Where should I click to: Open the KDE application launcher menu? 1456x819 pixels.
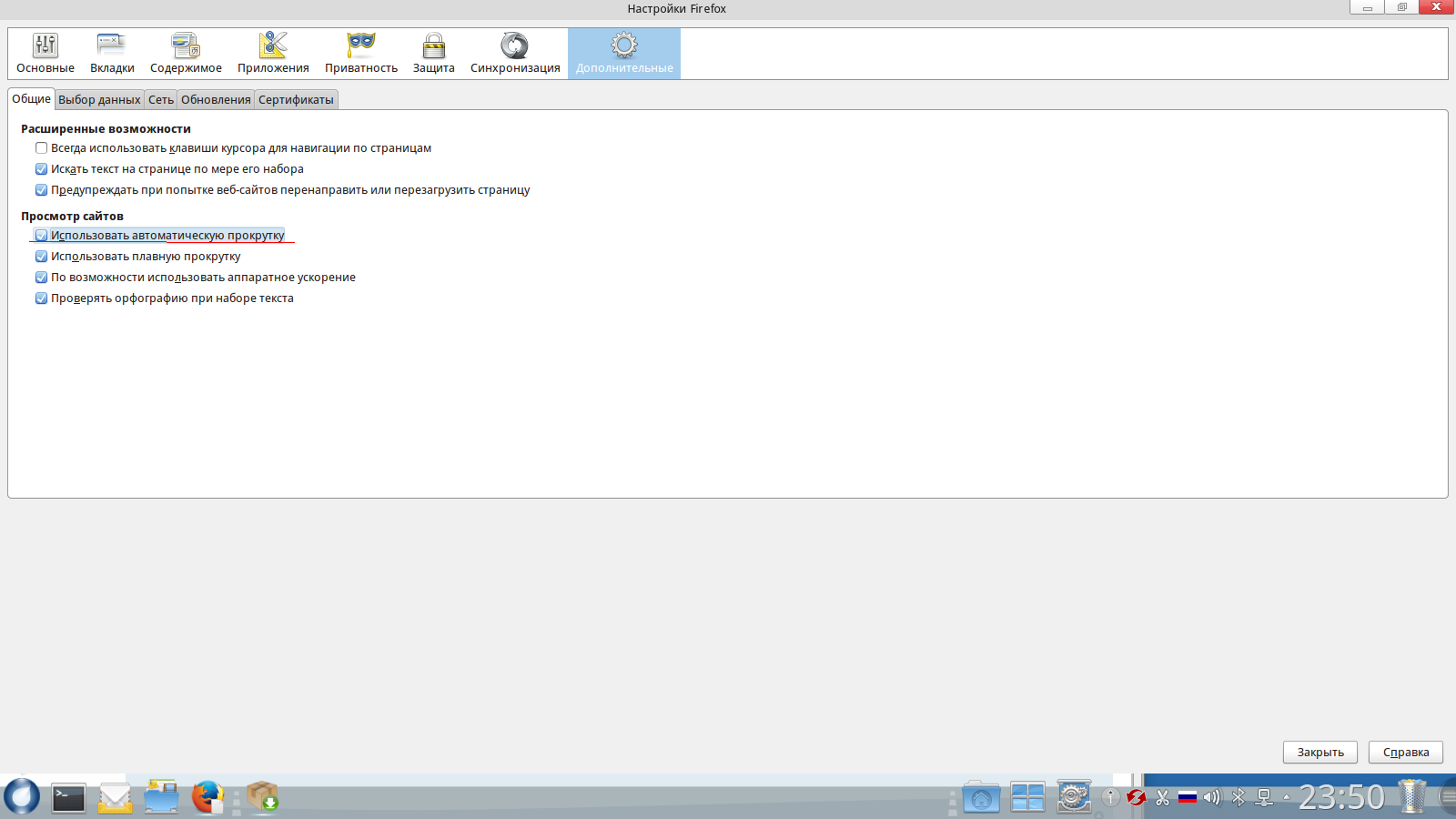(22, 797)
